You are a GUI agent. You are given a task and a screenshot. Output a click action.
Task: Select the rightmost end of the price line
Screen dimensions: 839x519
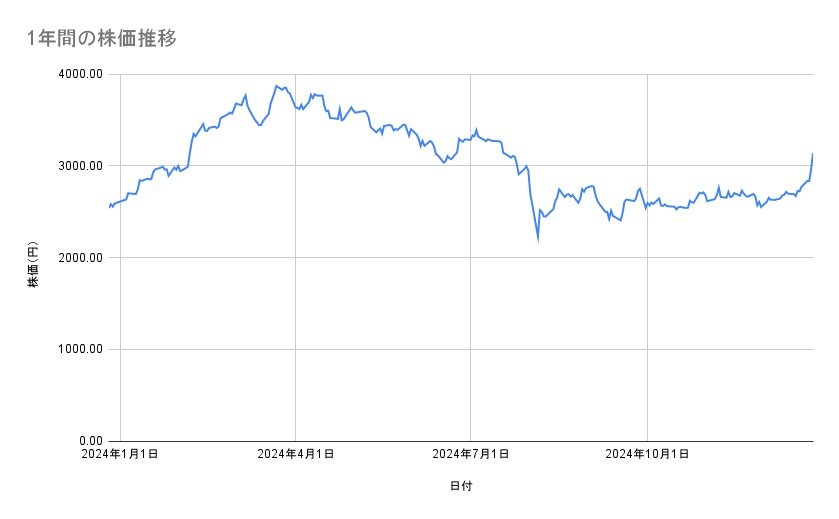(812, 154)
